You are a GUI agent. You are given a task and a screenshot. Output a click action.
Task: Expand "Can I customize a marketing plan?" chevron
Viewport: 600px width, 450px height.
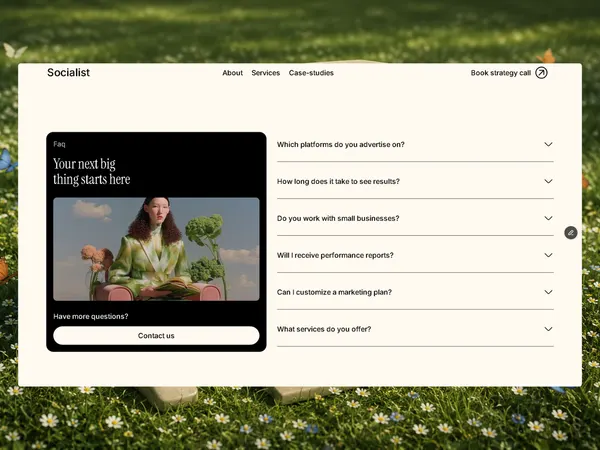pyautogui.click(x=548, y=292)
